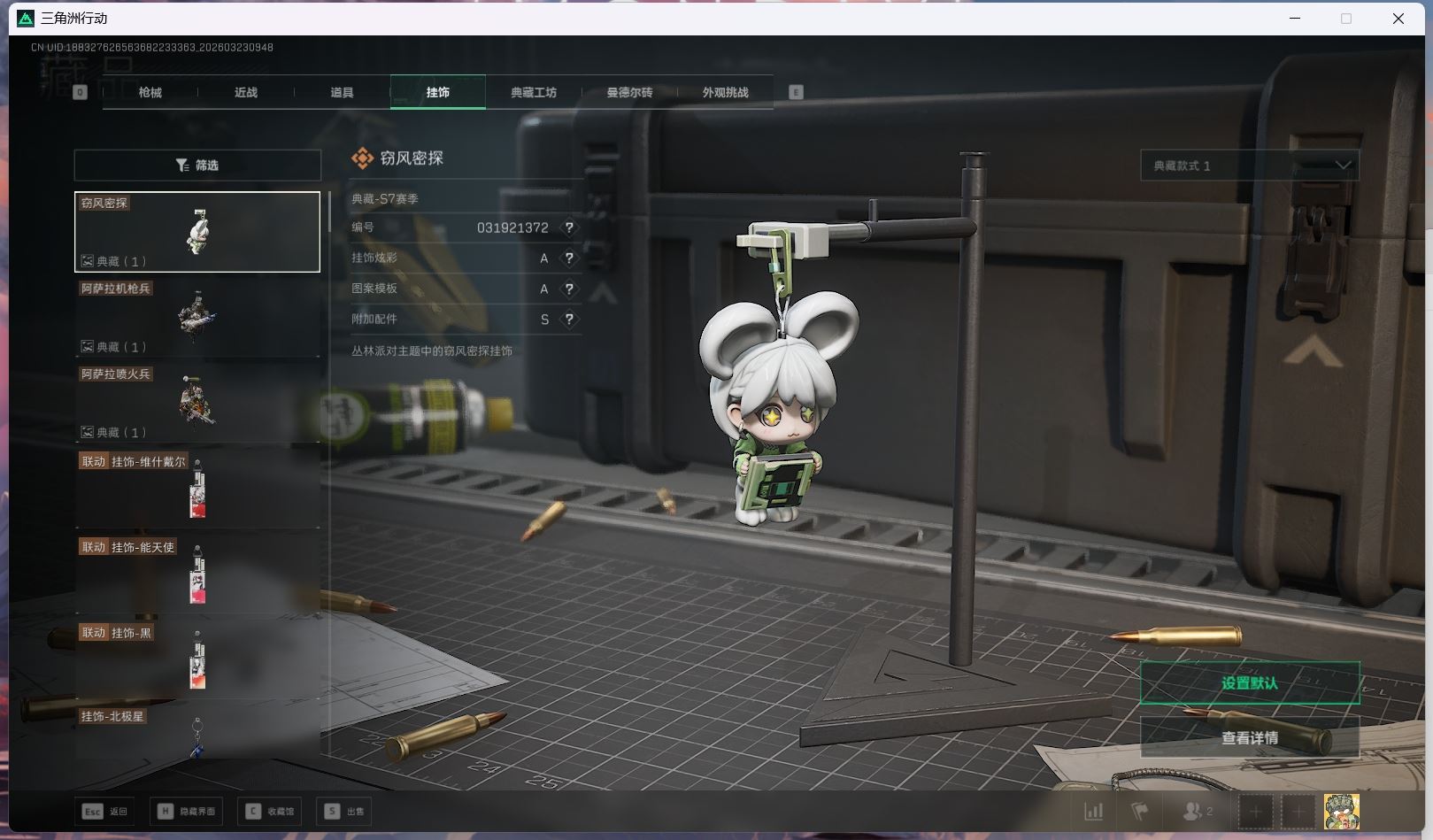Open the 曼德尔砖 tab
This screenshot has height=840, width=1433.
coord(629,92)
